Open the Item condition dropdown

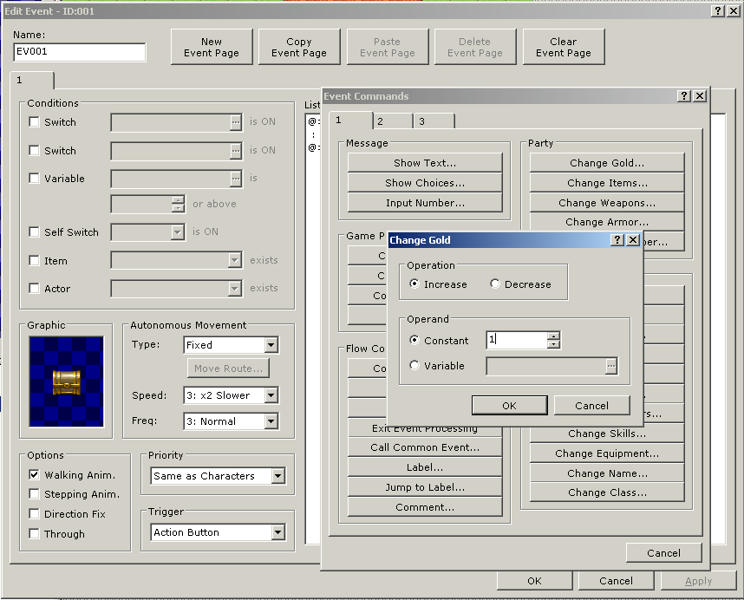coord(234,260)
